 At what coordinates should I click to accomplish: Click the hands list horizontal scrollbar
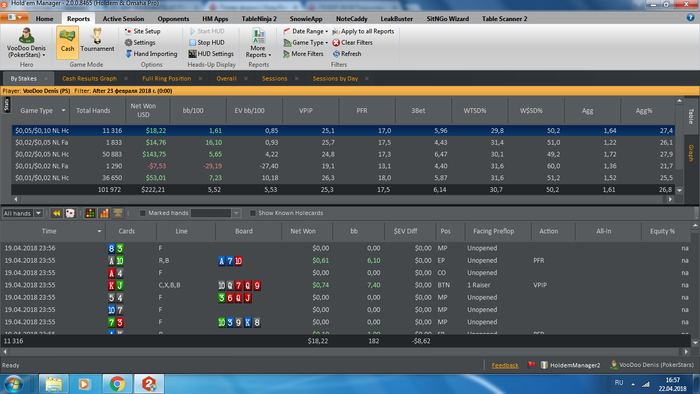(x=346, y=352)
